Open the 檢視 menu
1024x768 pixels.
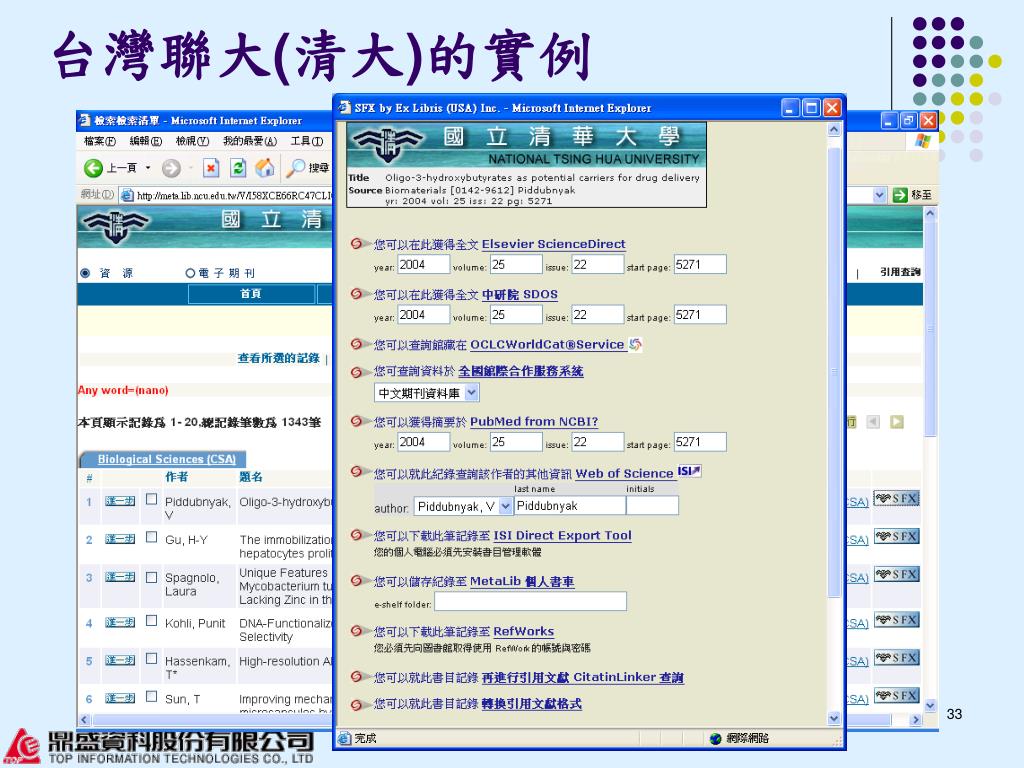tap(192, 141)
